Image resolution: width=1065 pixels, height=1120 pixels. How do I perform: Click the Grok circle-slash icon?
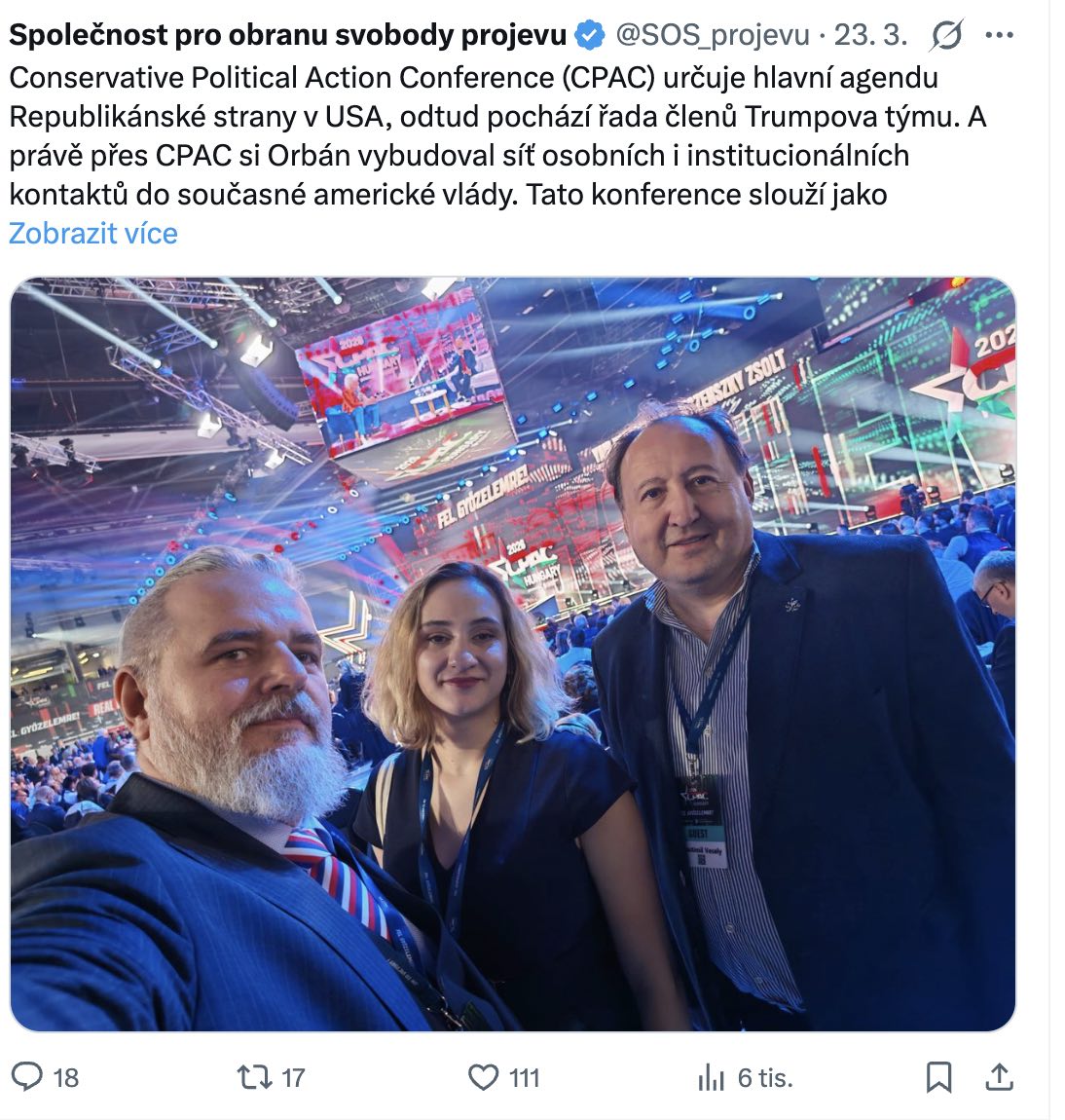[x=946, y=36]
